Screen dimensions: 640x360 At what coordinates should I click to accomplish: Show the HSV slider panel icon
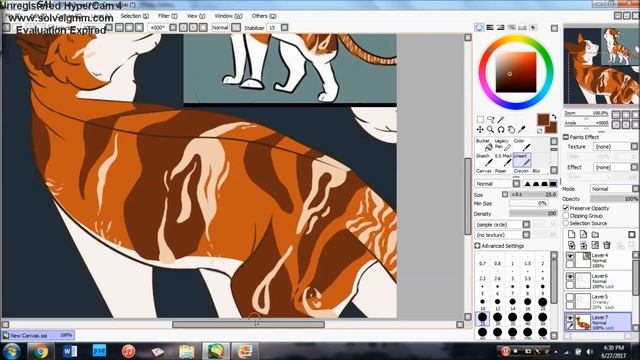click(x=500, y=28)
